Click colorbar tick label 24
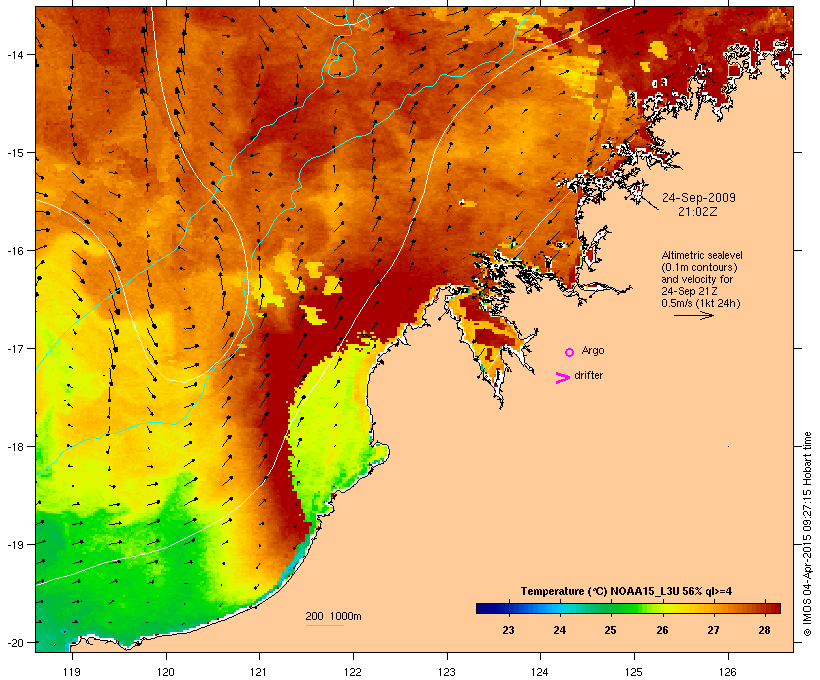This screenshot has width=820, height=680. pyautogui.click(x=560, y=630)
